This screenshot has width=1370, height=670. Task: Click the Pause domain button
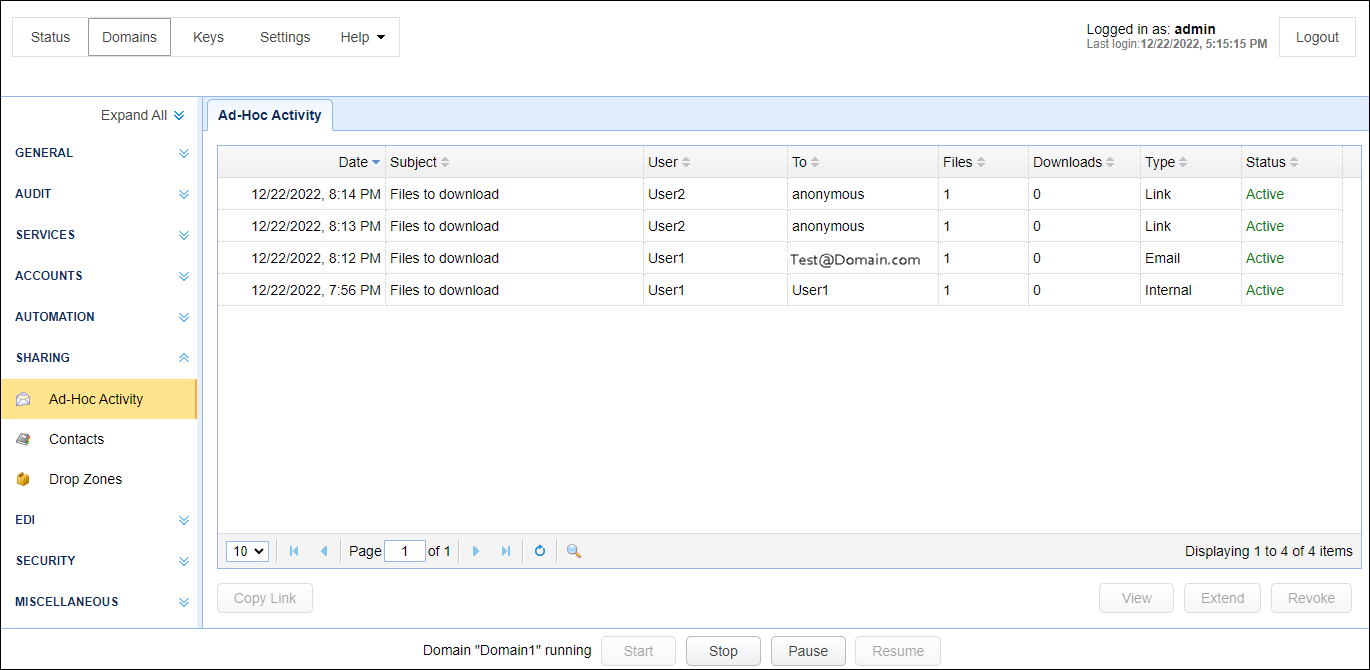click(808, 651)
